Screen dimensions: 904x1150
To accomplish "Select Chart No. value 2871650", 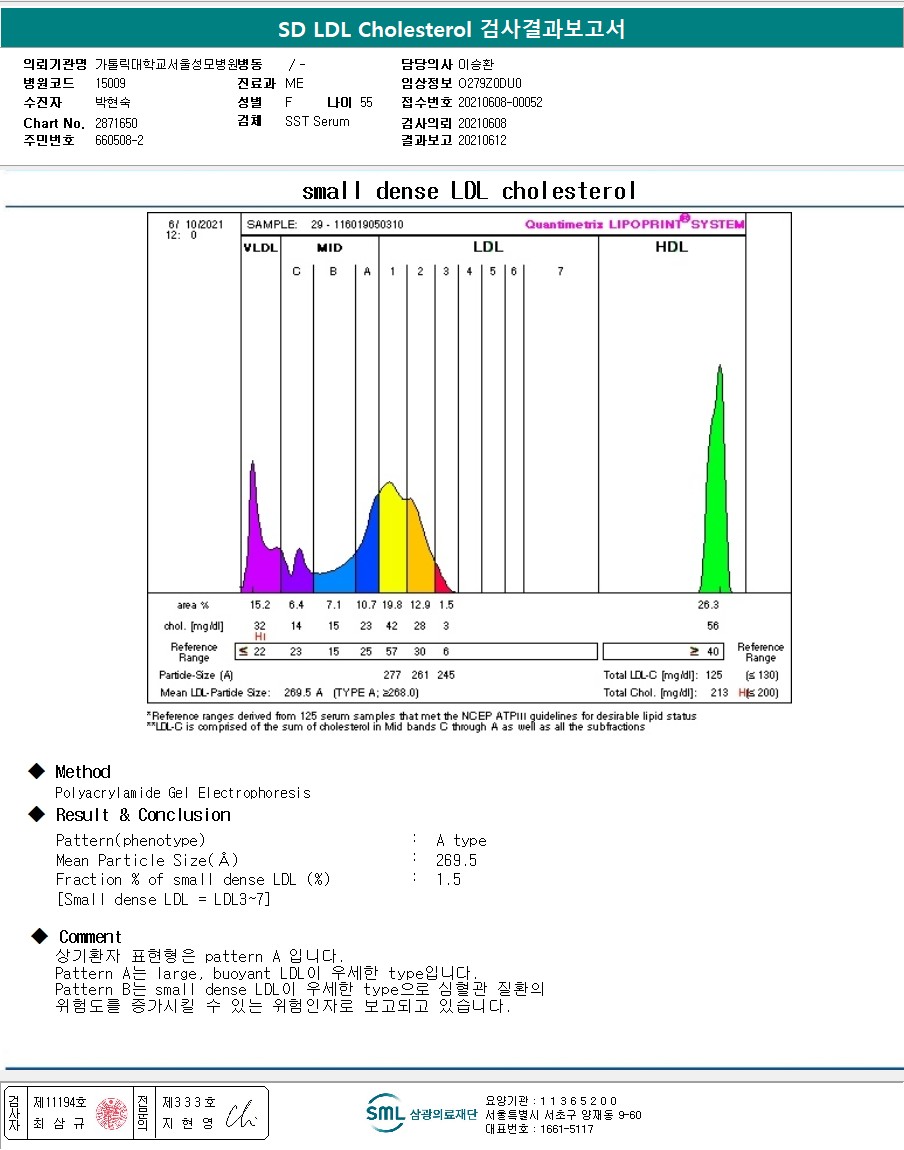I will click(x=116, y=123).
